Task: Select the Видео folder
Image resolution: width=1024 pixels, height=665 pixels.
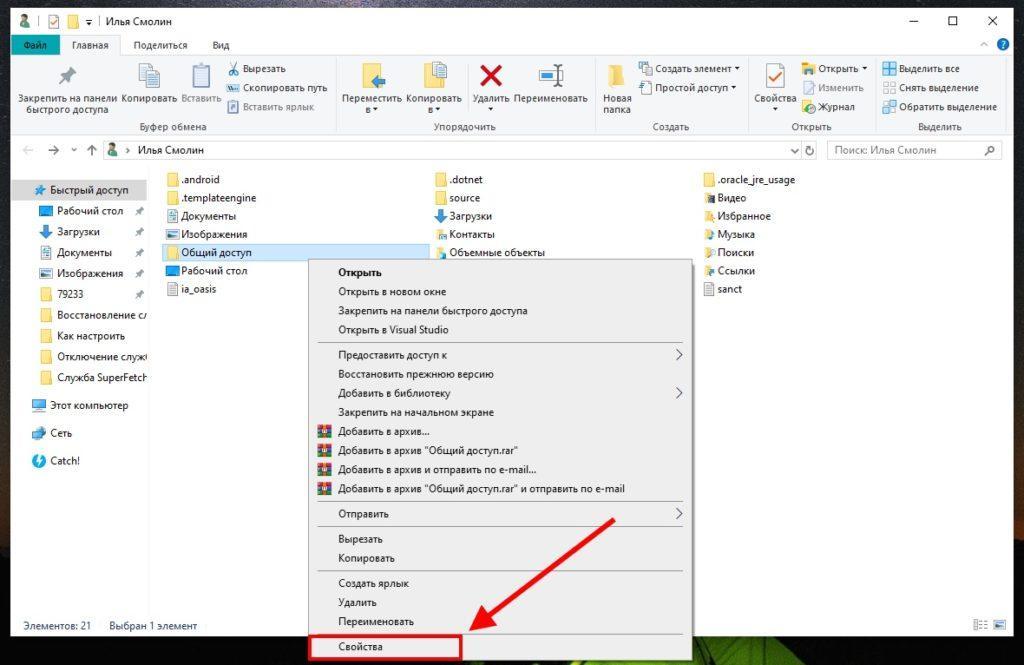Action: pos(725,198)
